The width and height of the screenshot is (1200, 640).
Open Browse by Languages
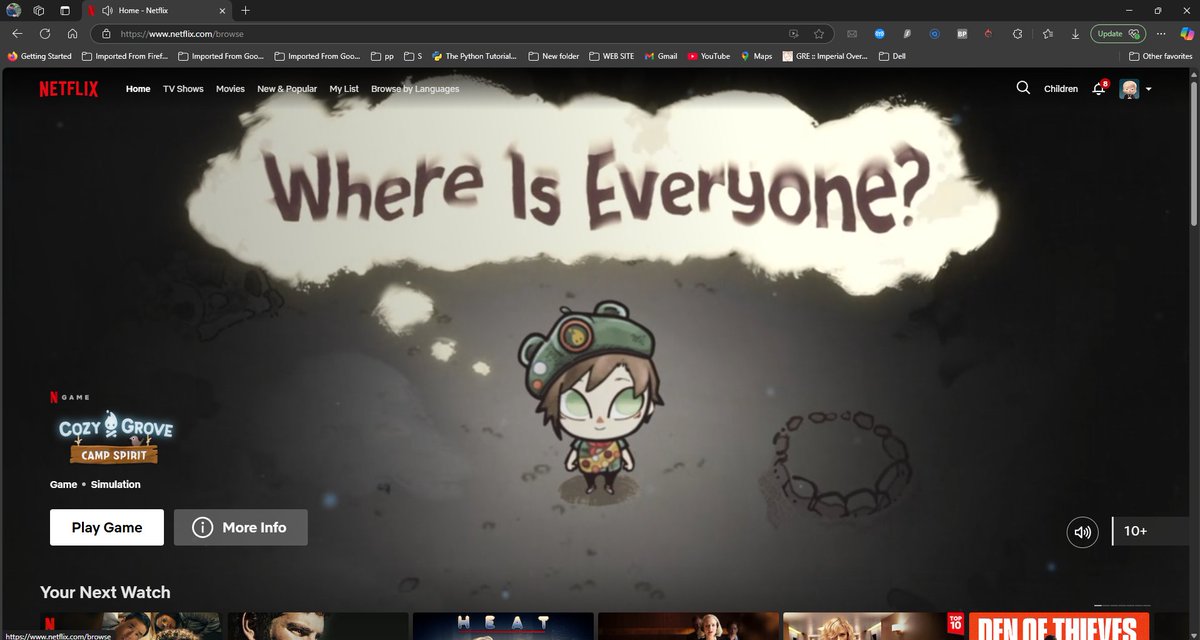415,89
